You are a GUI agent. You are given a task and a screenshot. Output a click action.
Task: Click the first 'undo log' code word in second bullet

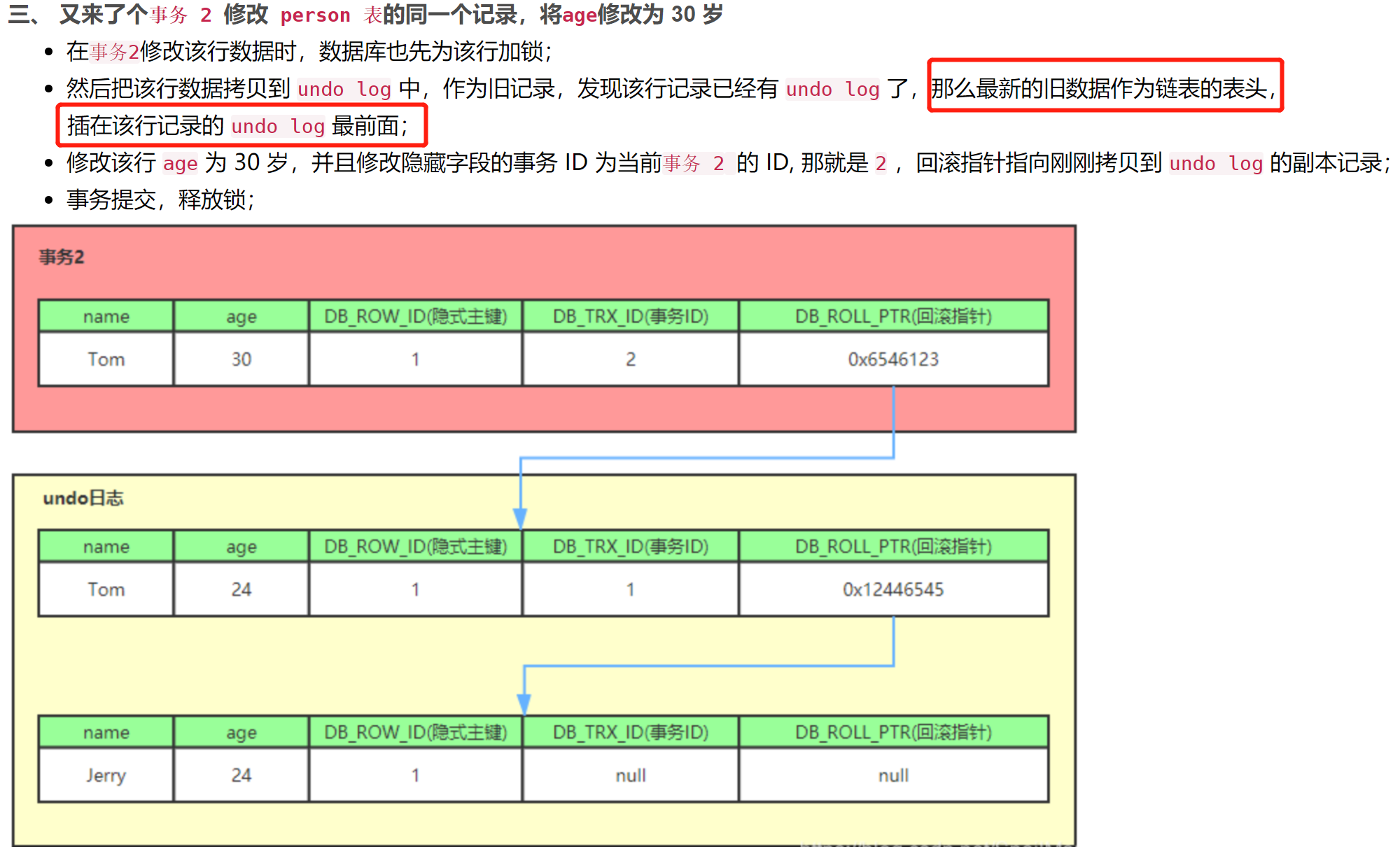tap(344, 89)
